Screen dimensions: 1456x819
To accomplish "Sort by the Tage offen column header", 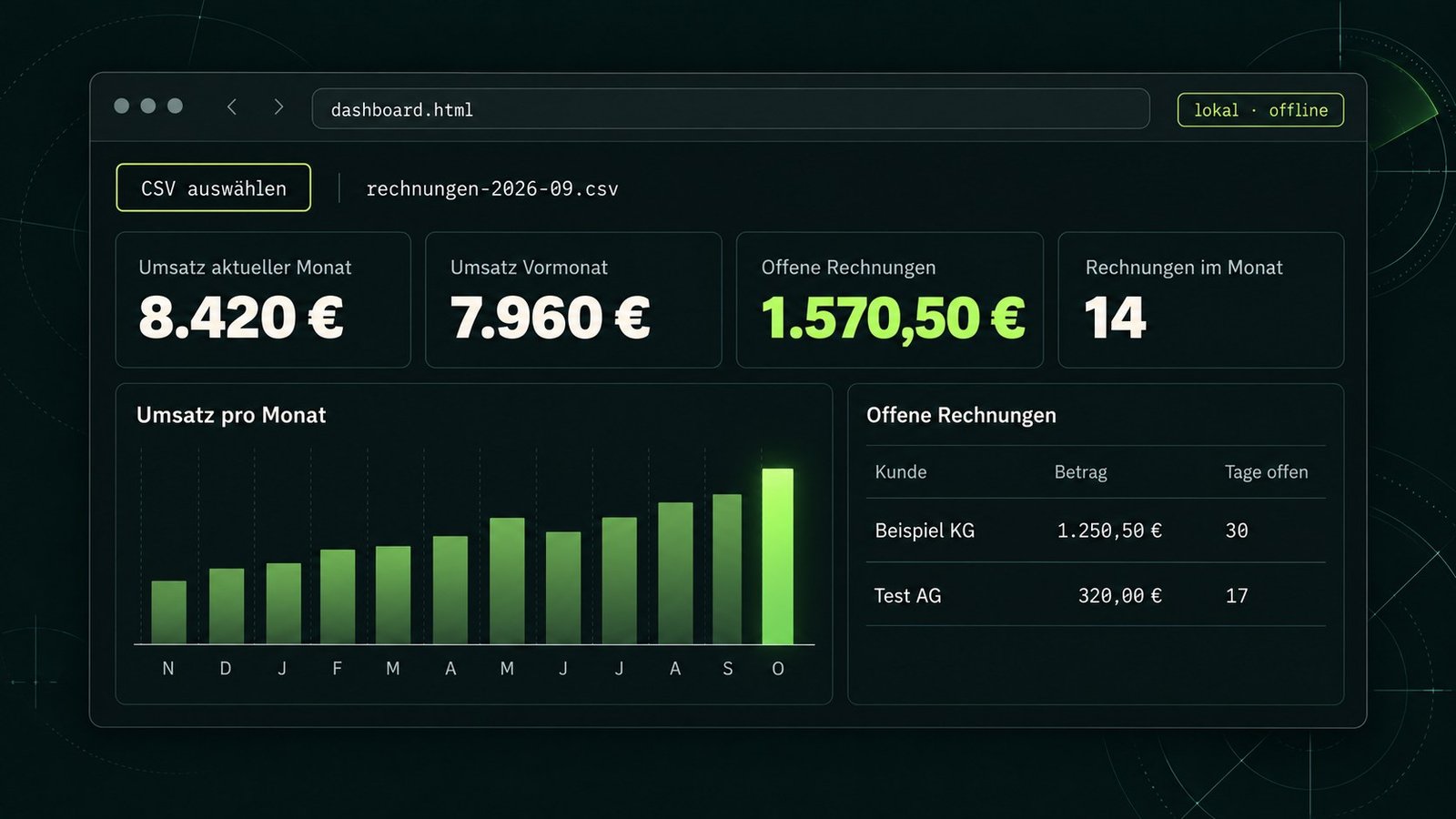I will click(1267, 472).
